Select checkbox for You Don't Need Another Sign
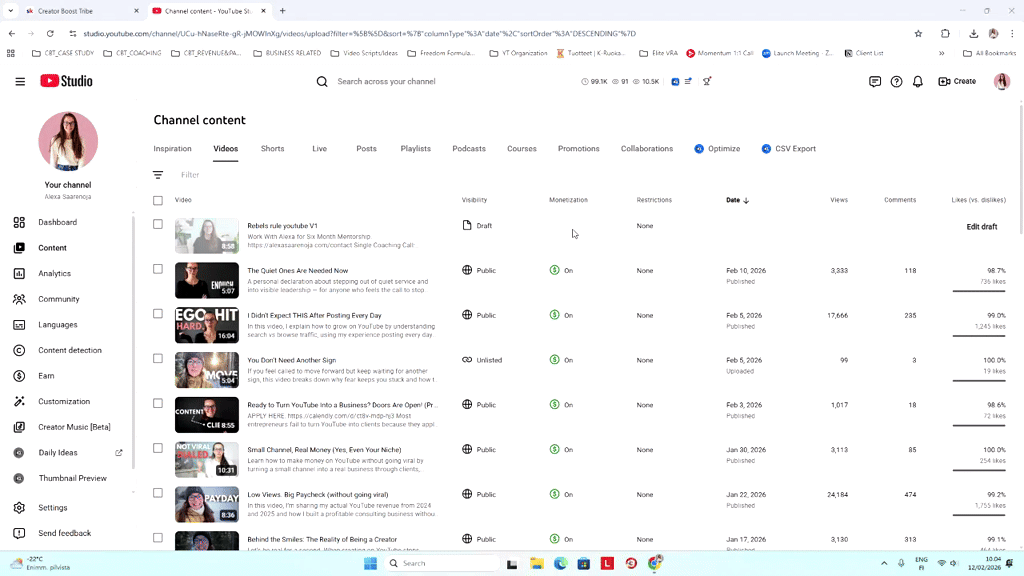The height and width of the screenshot is (576, 1024). pos(158,359)
